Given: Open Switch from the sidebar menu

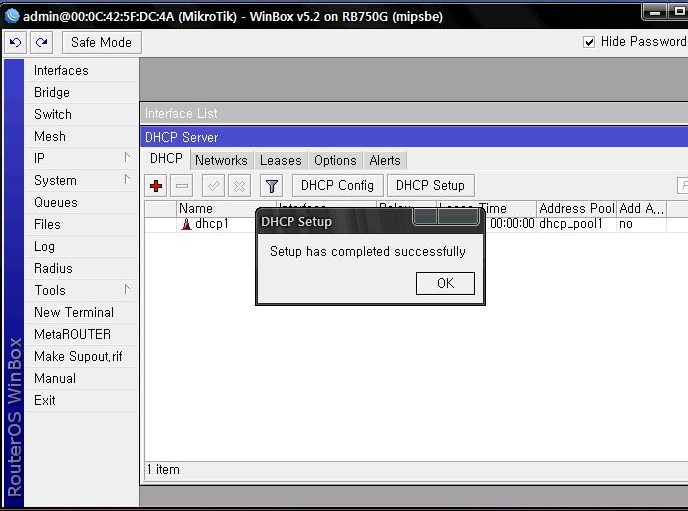Looking at the screenshot, I should click(x=82, y=114).
